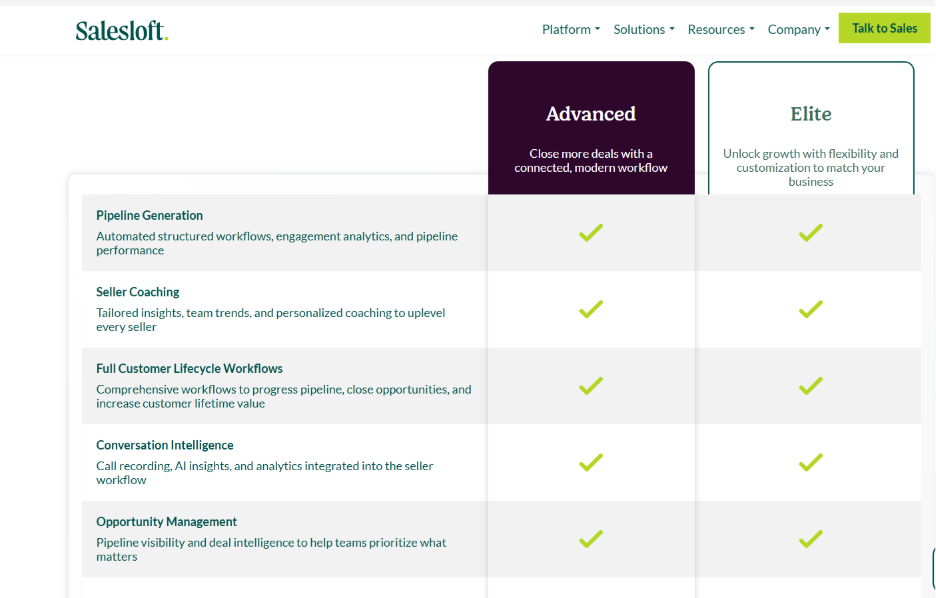Viewport: 936px width, 598px height.
Task: Click 'Tailored insights, team trends' description
Action: (270, 320)
